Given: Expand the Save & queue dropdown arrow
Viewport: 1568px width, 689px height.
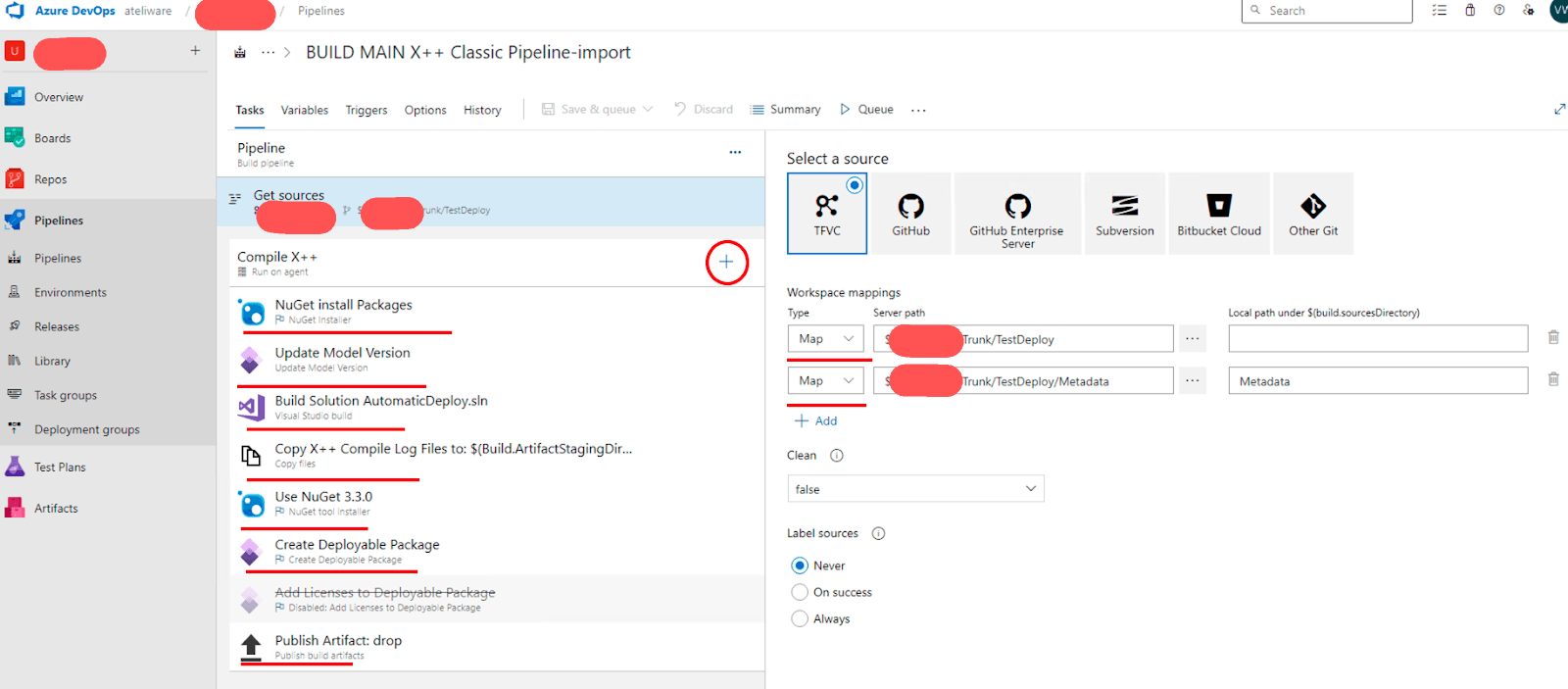Looking at the screenshot, I should pyautogui.click(x=648, y=110).
